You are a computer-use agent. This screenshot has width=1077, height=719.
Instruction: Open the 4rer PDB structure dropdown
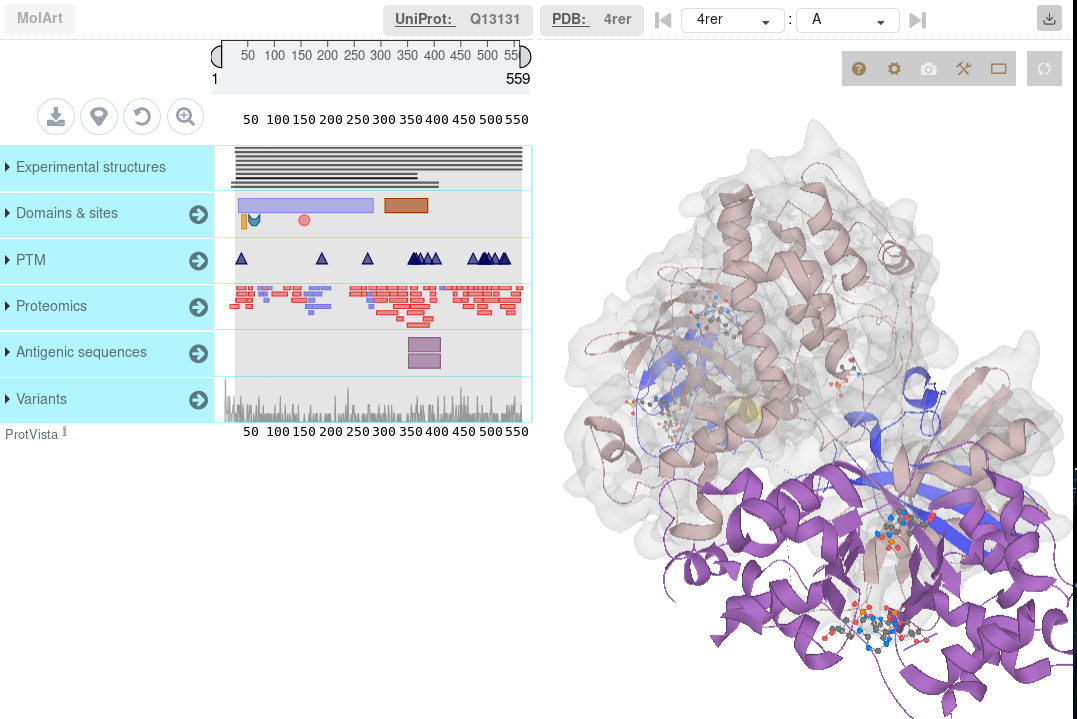732,19
